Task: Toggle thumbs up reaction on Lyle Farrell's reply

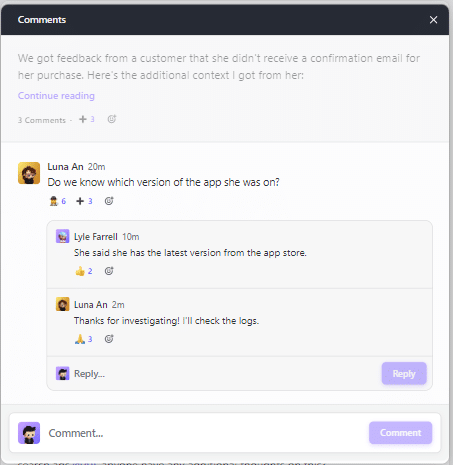Action: (84, 271)
